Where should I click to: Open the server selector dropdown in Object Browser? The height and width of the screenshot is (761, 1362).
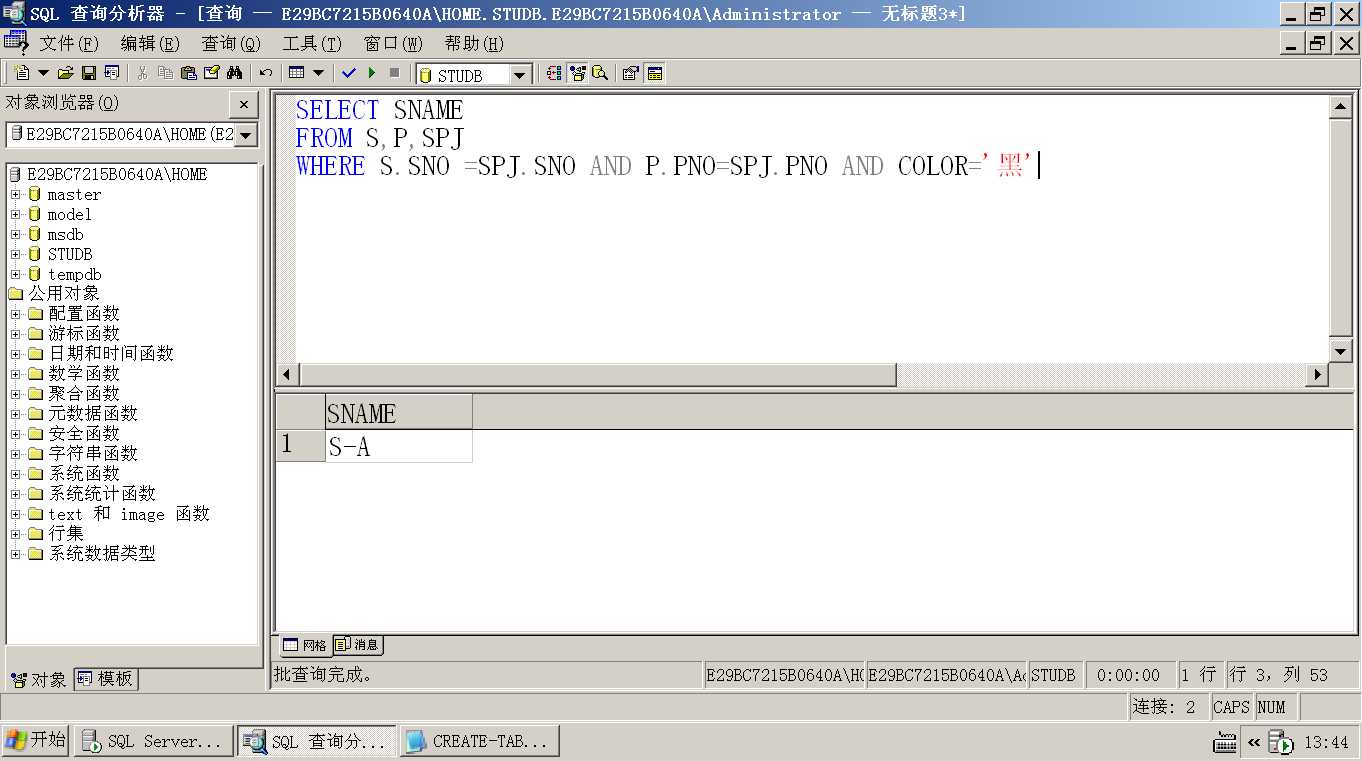coord(246,134)
